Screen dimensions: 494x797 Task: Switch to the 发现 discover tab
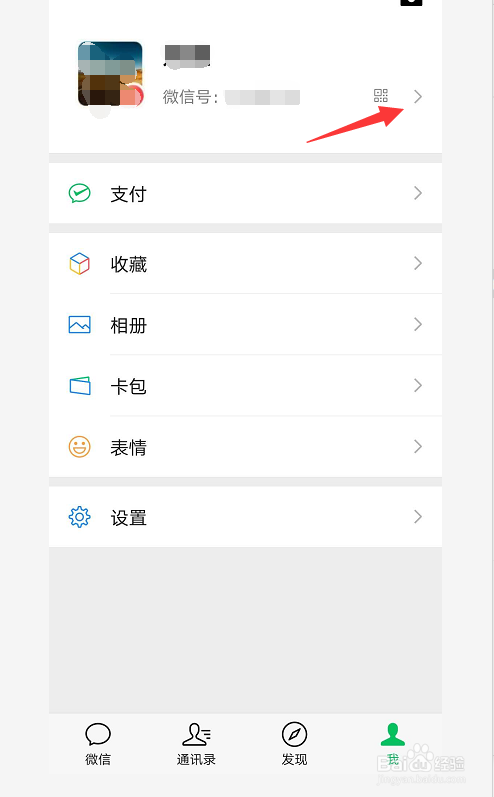294,744
